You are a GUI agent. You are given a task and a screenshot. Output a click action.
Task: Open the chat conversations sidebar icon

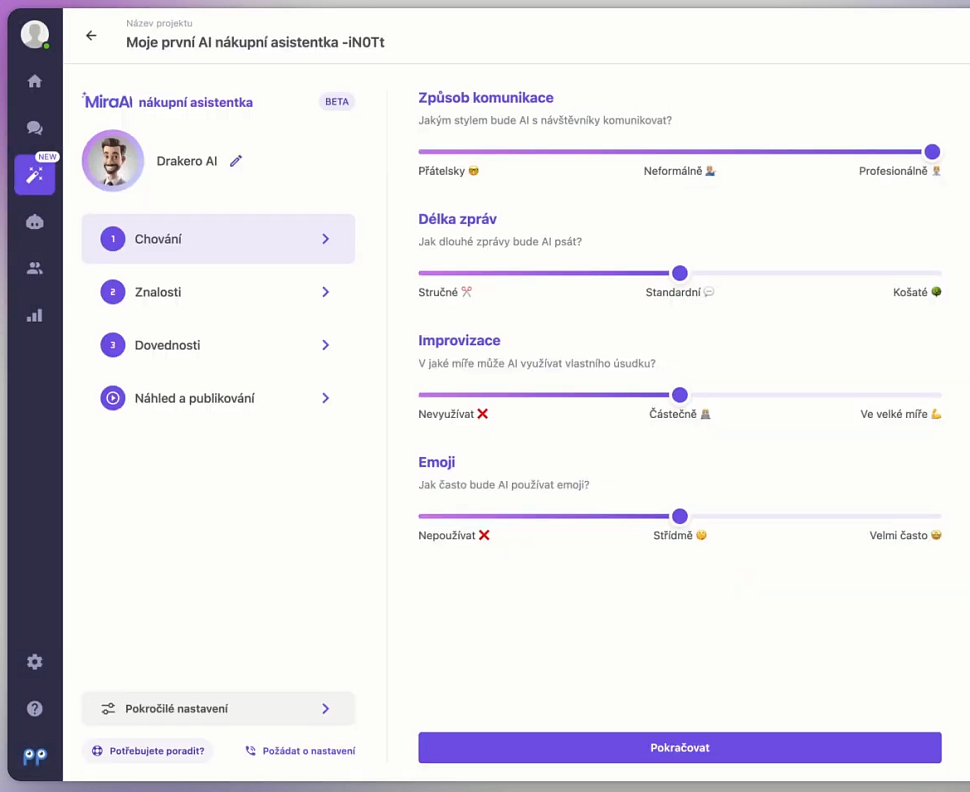(x=35, y=128)
